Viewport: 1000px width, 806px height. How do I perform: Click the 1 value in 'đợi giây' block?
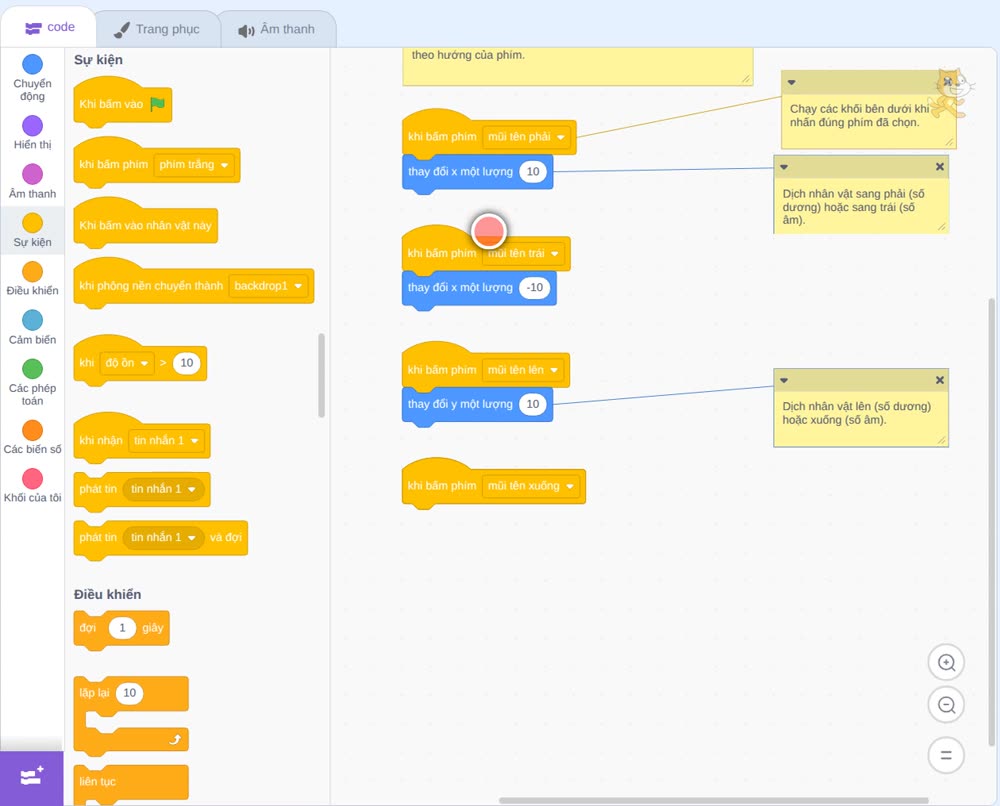(122, 628)
